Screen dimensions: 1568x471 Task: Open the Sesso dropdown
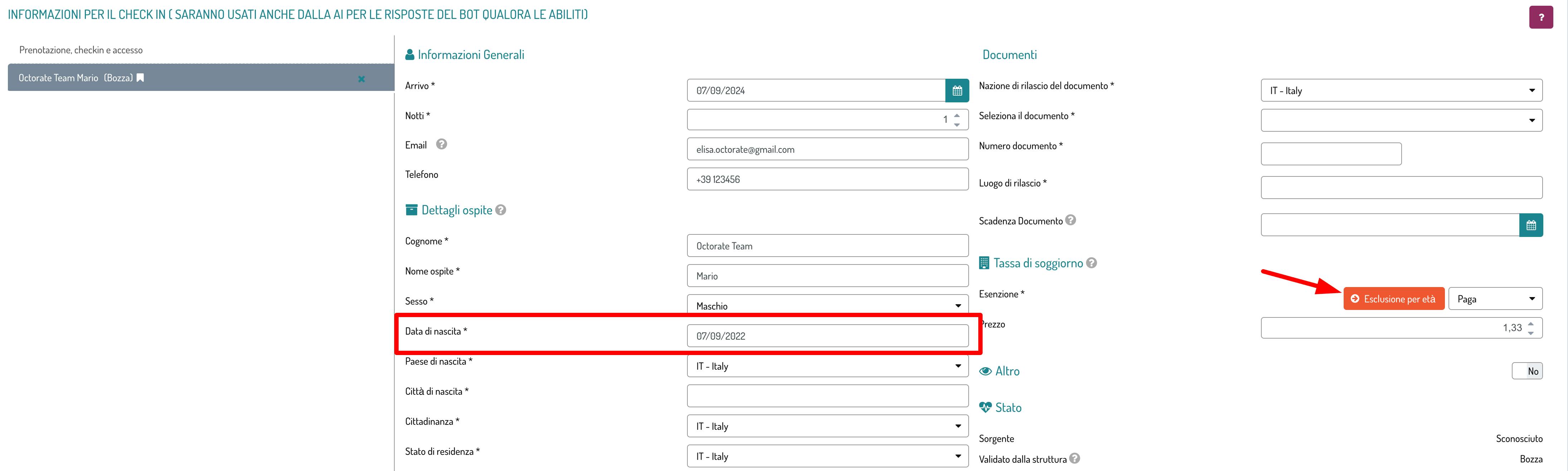coord(827,306)
